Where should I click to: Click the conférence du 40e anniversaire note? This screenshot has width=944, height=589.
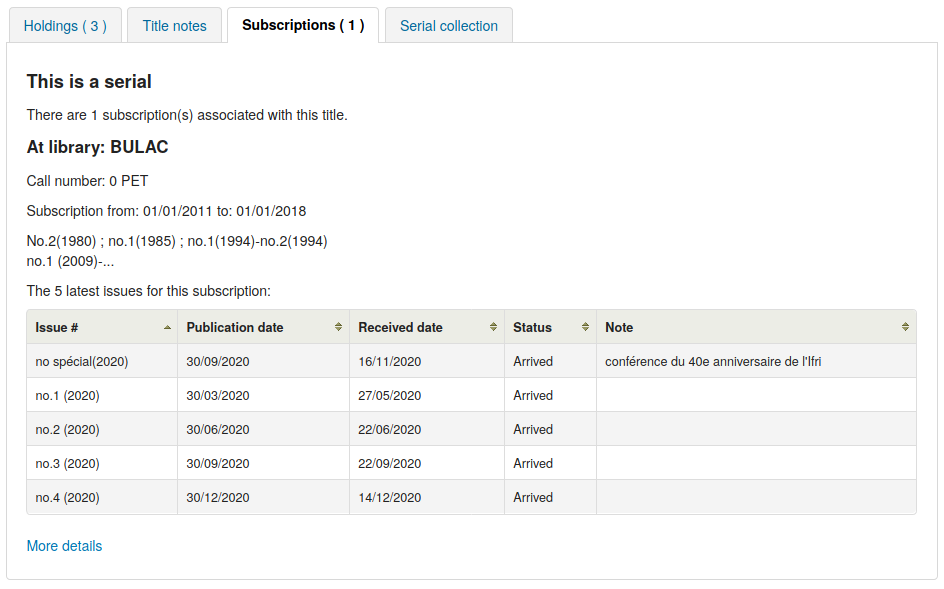pos(713,361)
